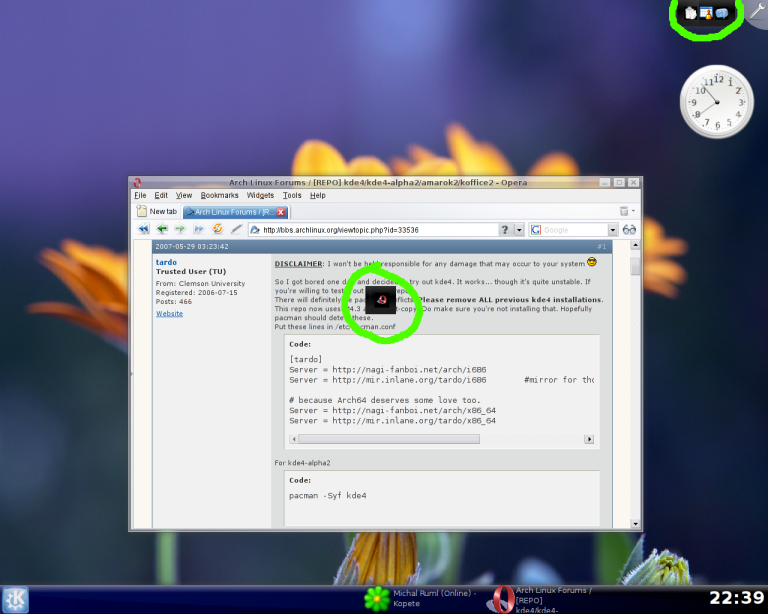Open tardo's Website link
The width and height of the screenshot is (768, 614).
click(x=169, y=313)
